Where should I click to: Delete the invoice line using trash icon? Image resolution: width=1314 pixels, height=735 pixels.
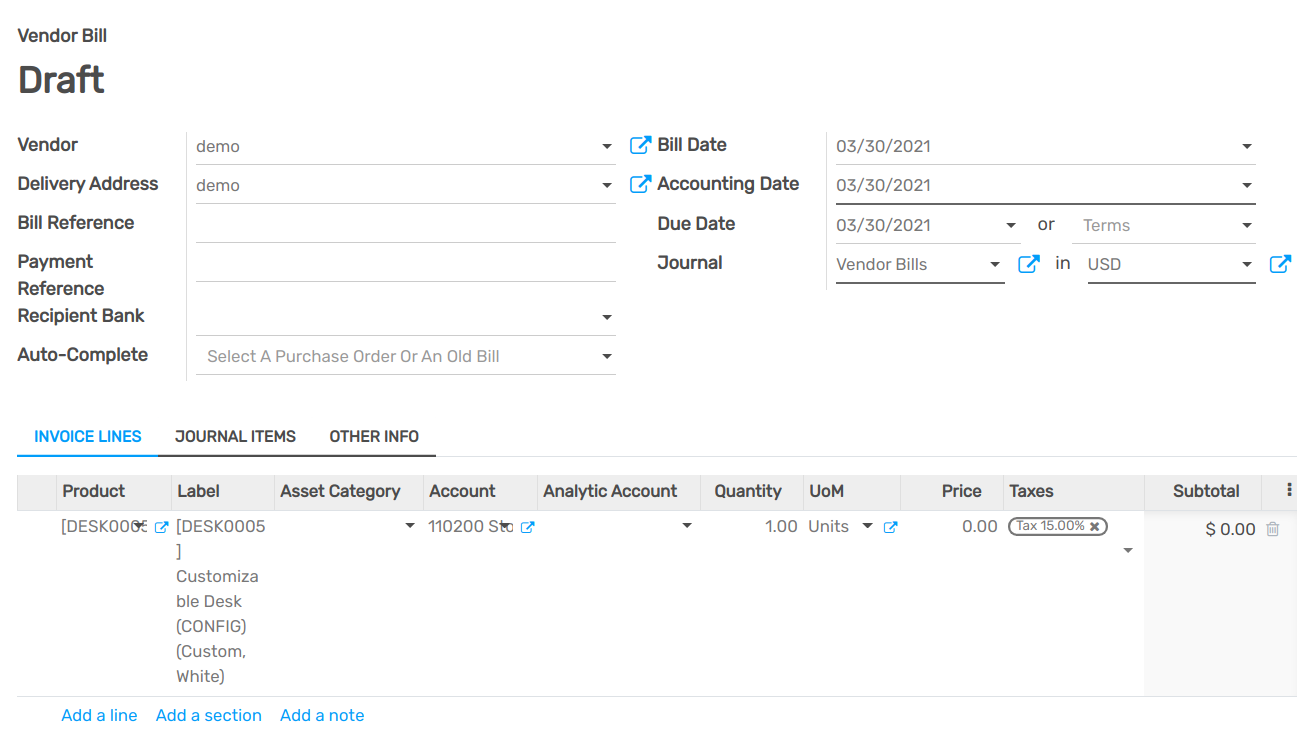[1273, 529]
